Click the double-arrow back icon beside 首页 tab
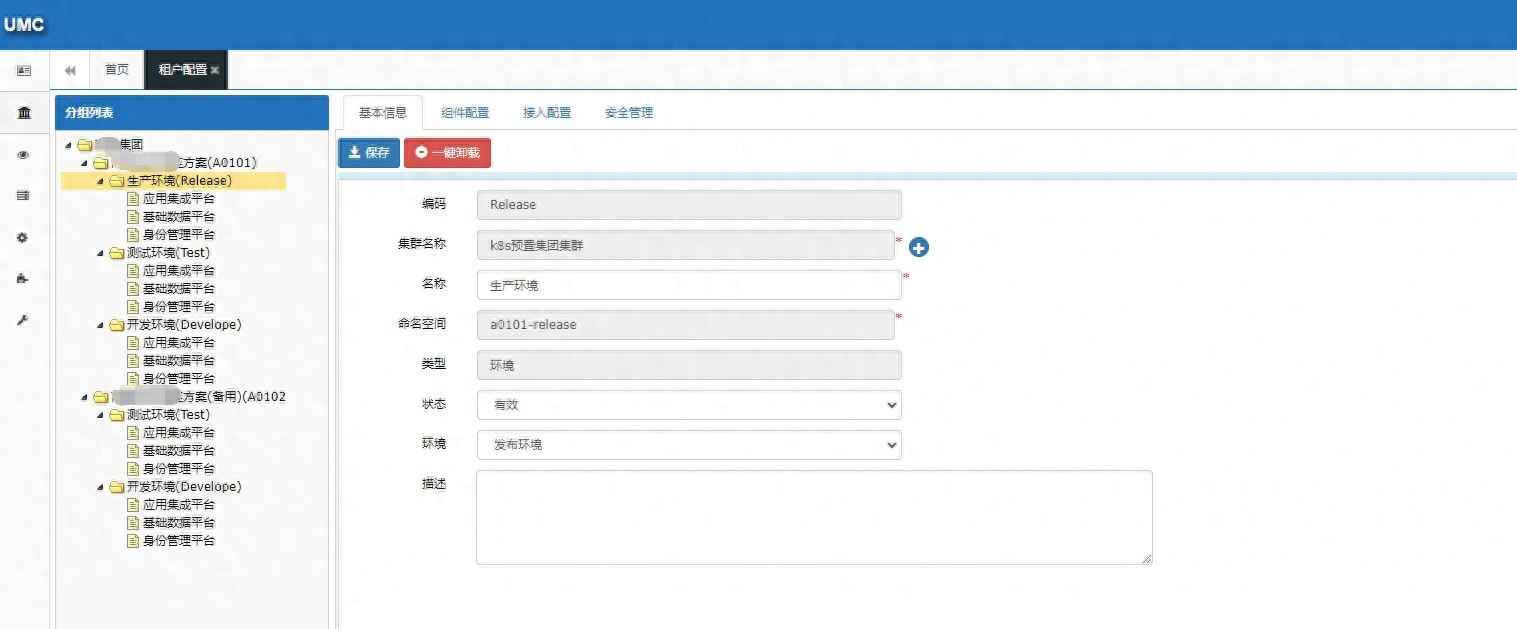The width and height of the screenshot is (1517, 629). [x=70, y=70]
